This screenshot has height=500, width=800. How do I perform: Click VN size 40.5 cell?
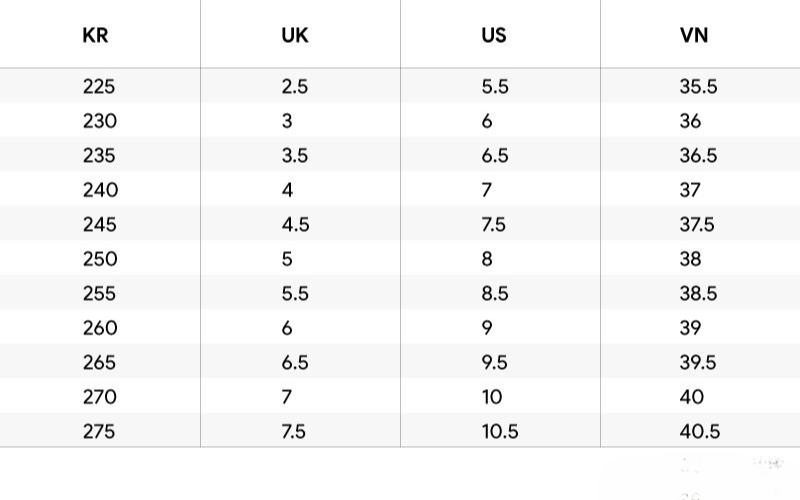(699, 431)
